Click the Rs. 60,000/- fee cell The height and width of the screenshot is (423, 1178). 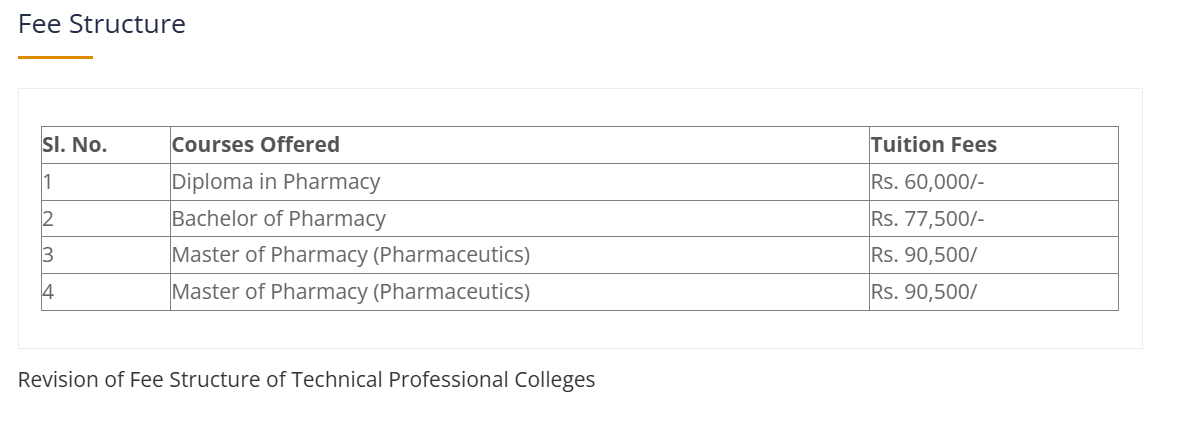point(928,182)
